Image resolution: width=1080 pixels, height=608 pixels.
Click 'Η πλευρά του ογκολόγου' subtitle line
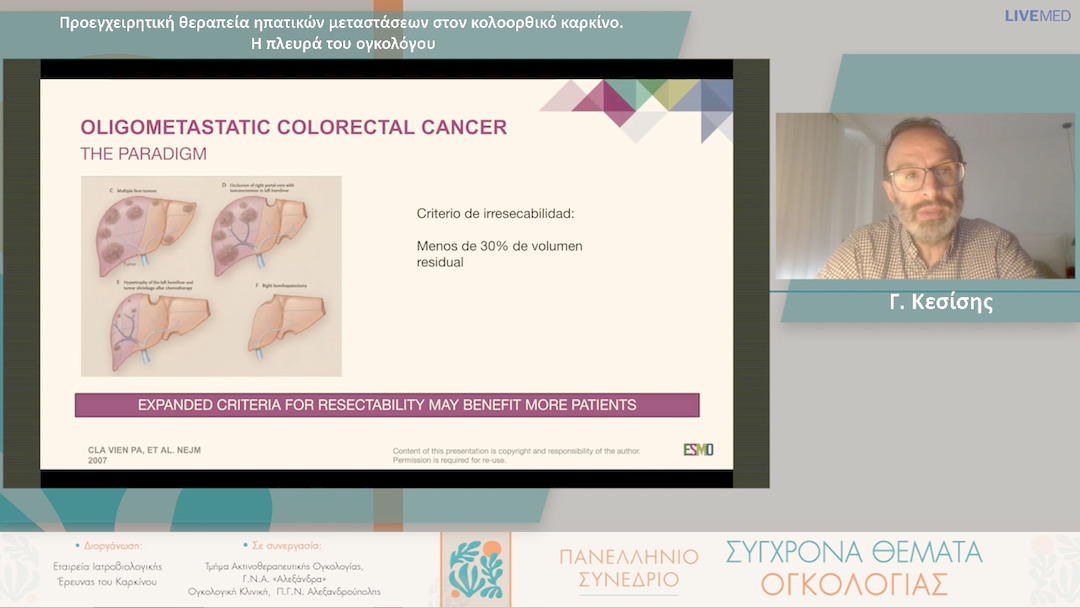pos(343,43)
